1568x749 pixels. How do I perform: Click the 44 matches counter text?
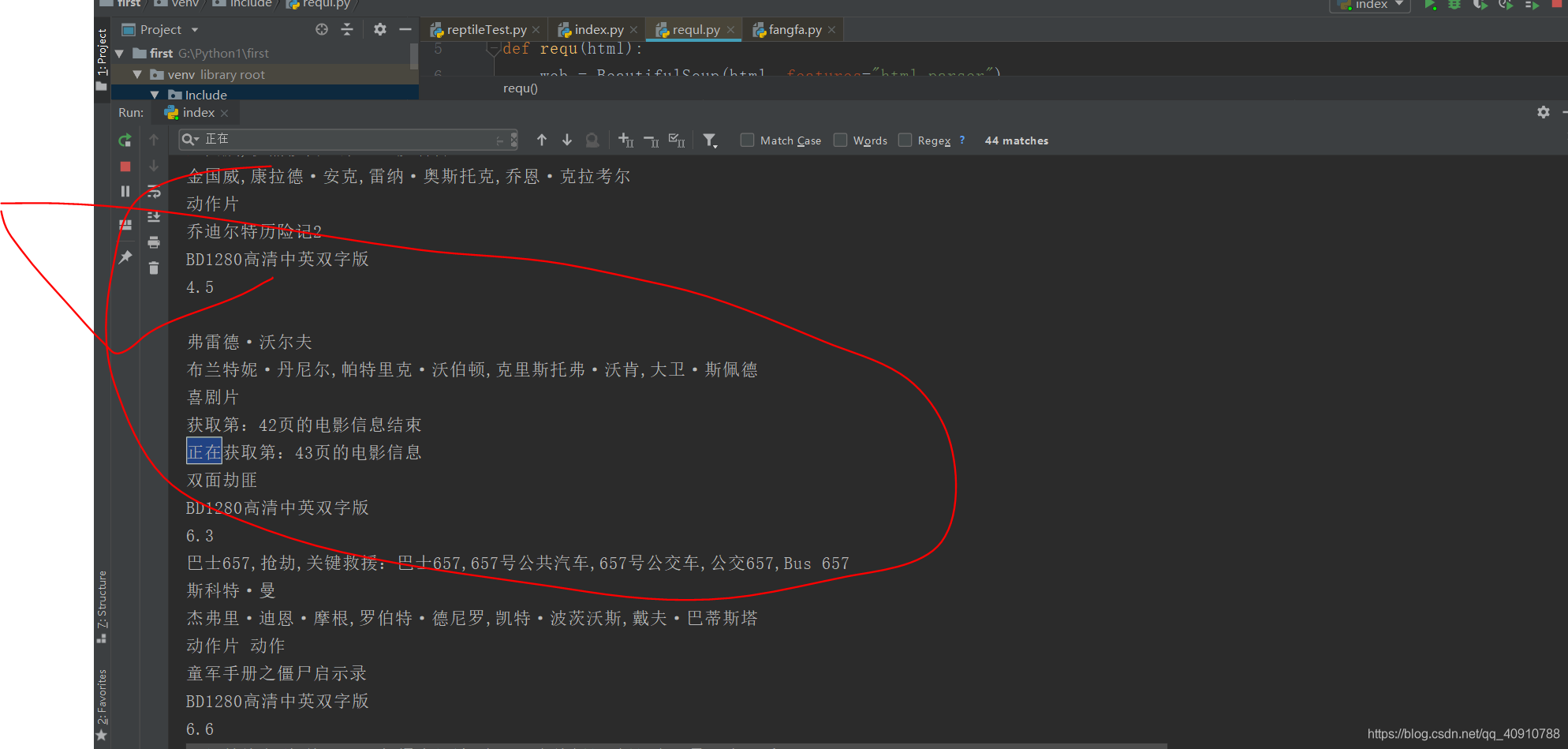pos(1017,140)
